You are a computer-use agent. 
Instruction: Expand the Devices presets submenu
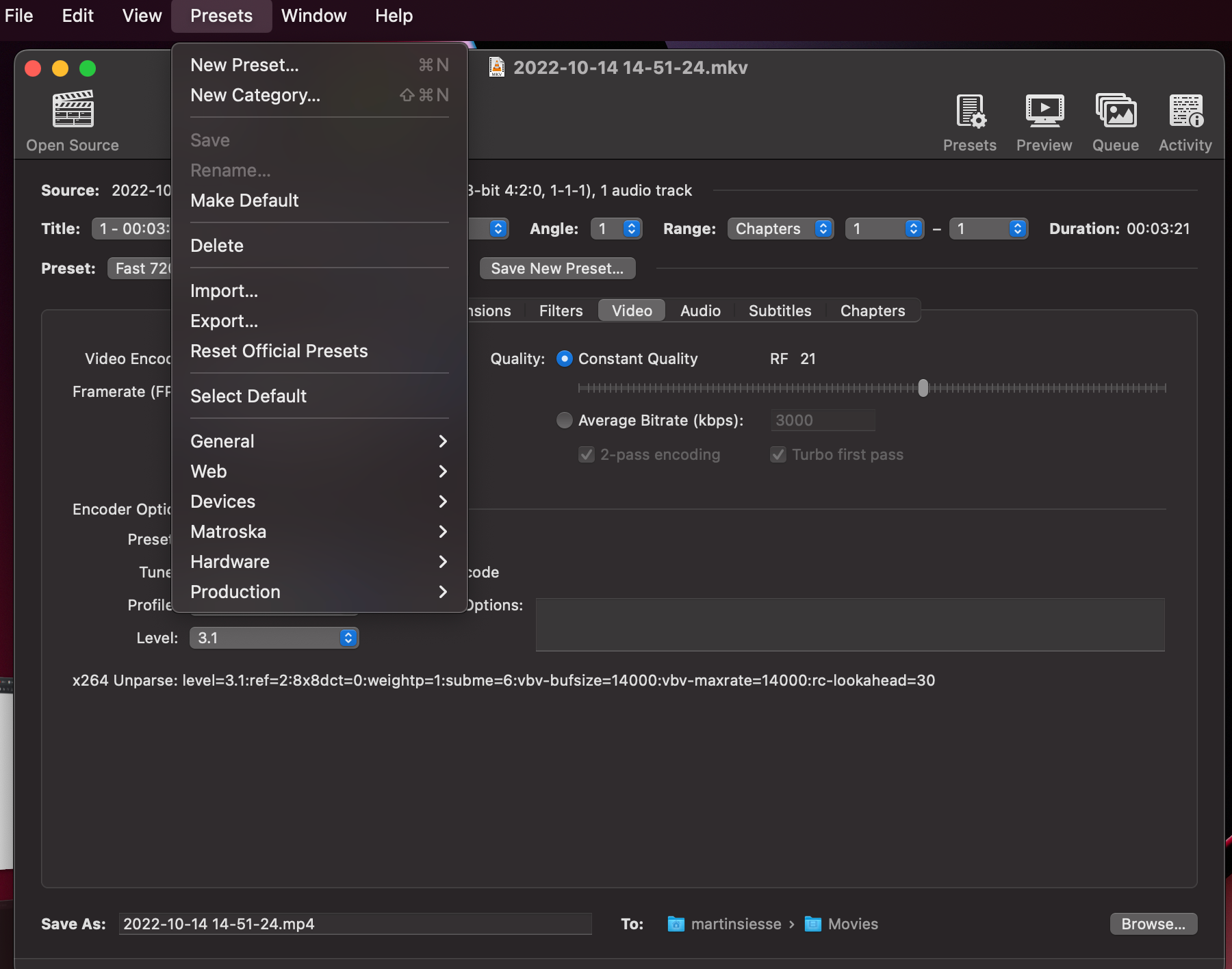tap(320, 502)
